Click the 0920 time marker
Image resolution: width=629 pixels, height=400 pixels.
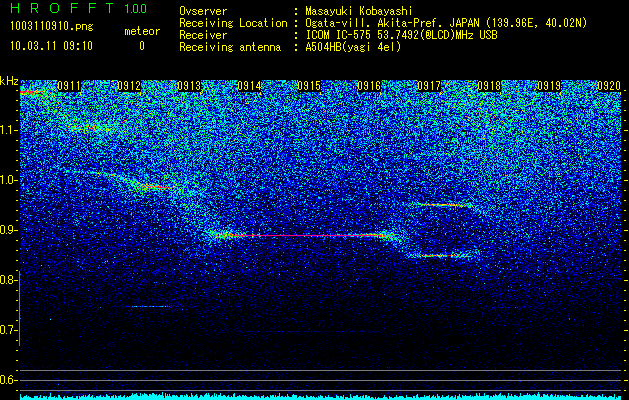click(609, 86)
